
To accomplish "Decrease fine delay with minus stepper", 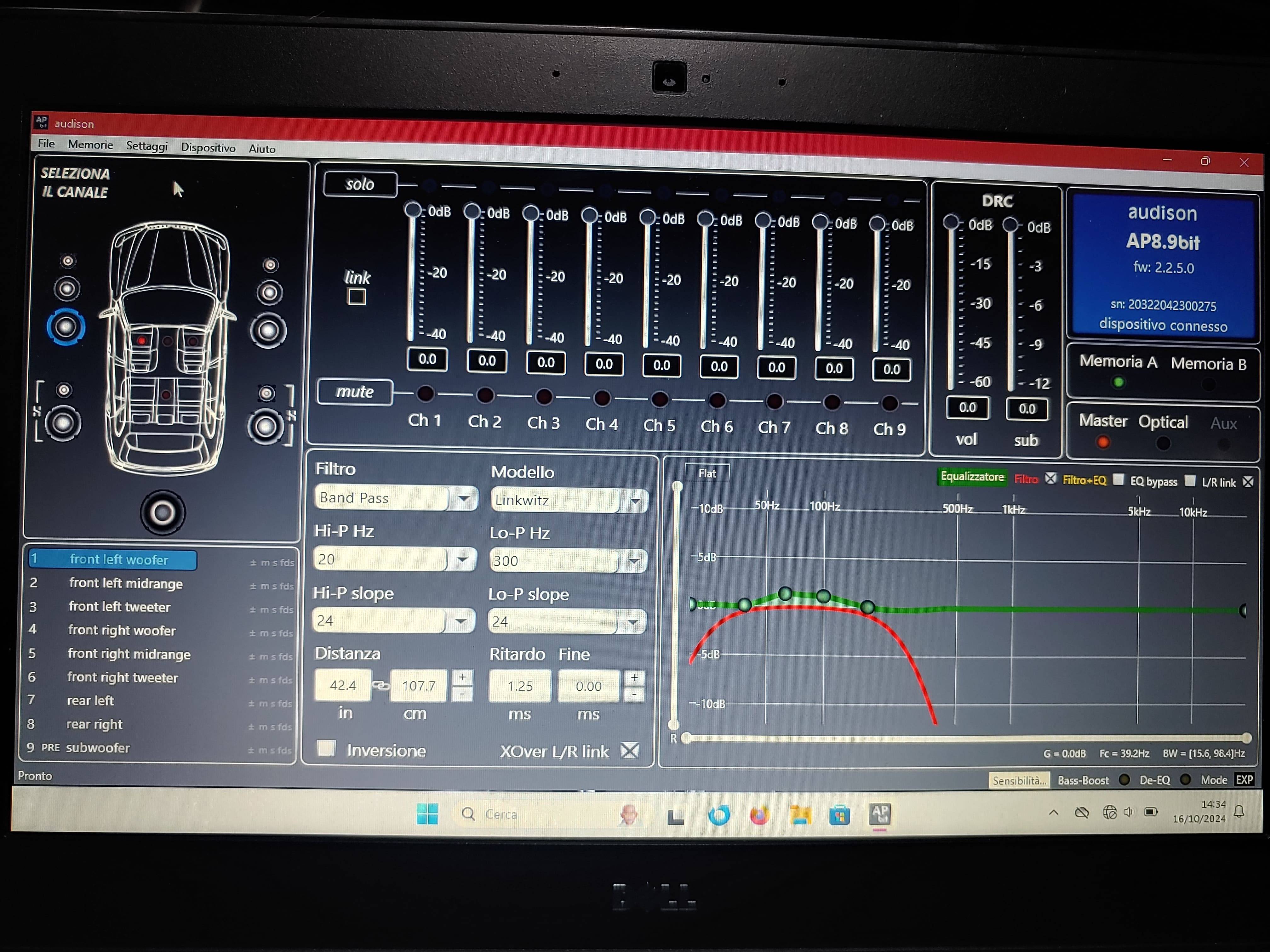I will coord(634,694).
